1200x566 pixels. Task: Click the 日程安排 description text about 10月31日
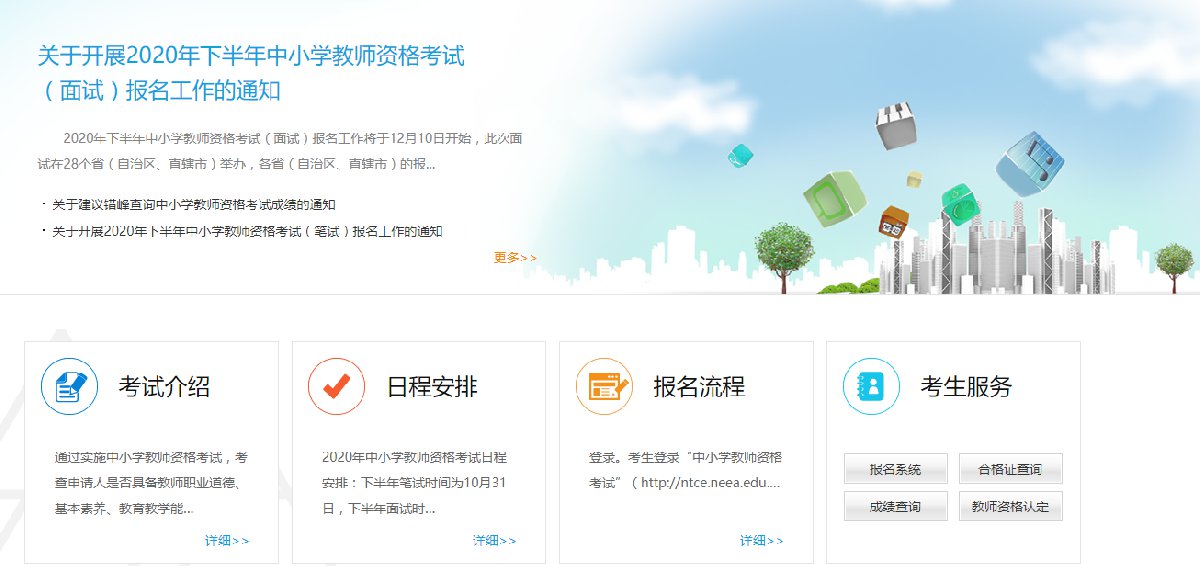[414, 483]
